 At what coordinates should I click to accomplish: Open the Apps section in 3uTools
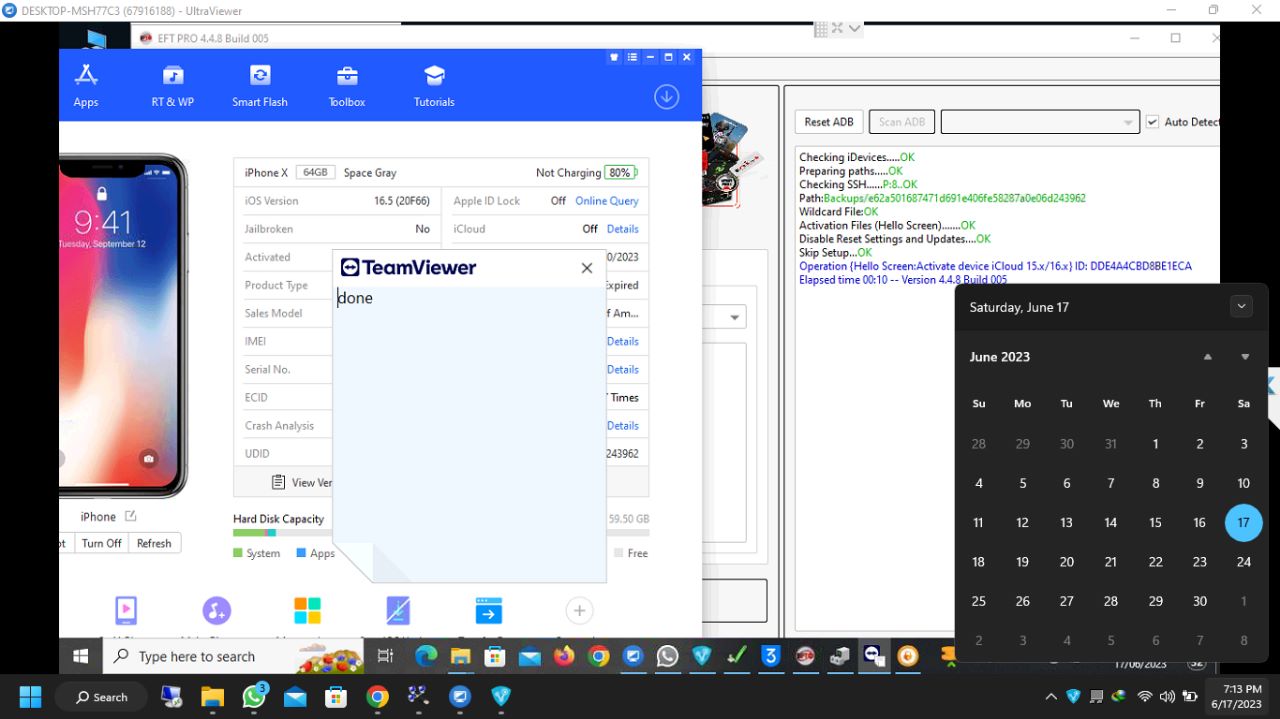(x=86, y=86)
